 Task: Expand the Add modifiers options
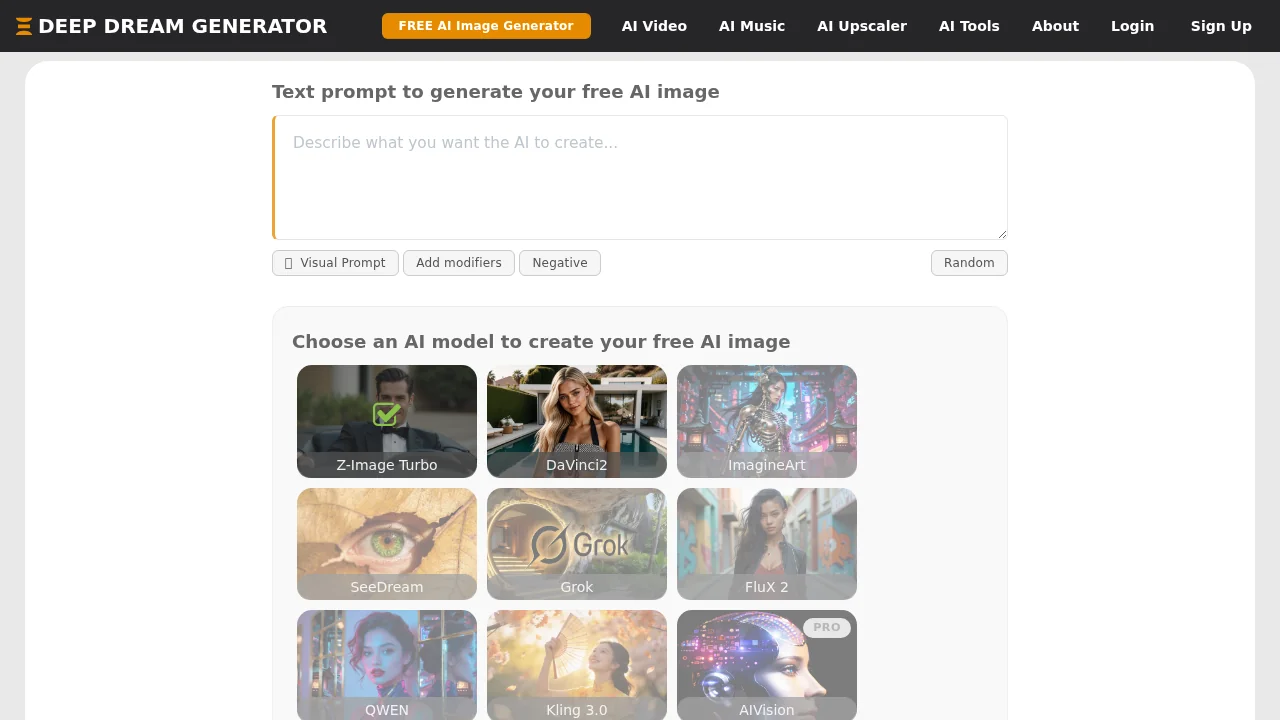(459, 263)
